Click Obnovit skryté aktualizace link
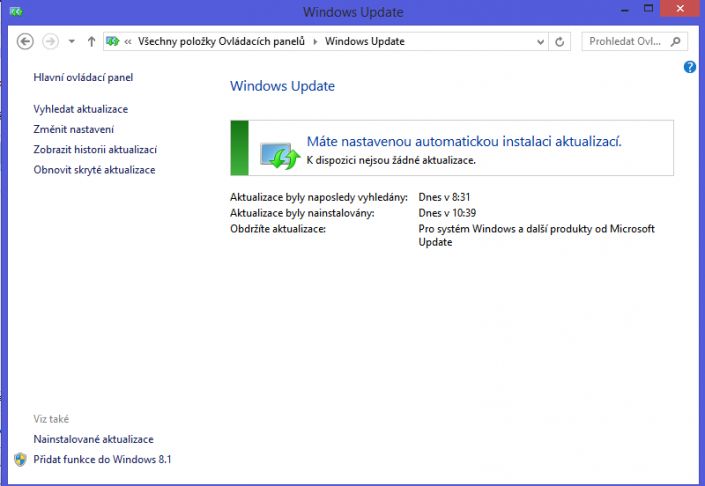This screenshot has width=705, height=486. pyautogui.click(x=94, y=169)
